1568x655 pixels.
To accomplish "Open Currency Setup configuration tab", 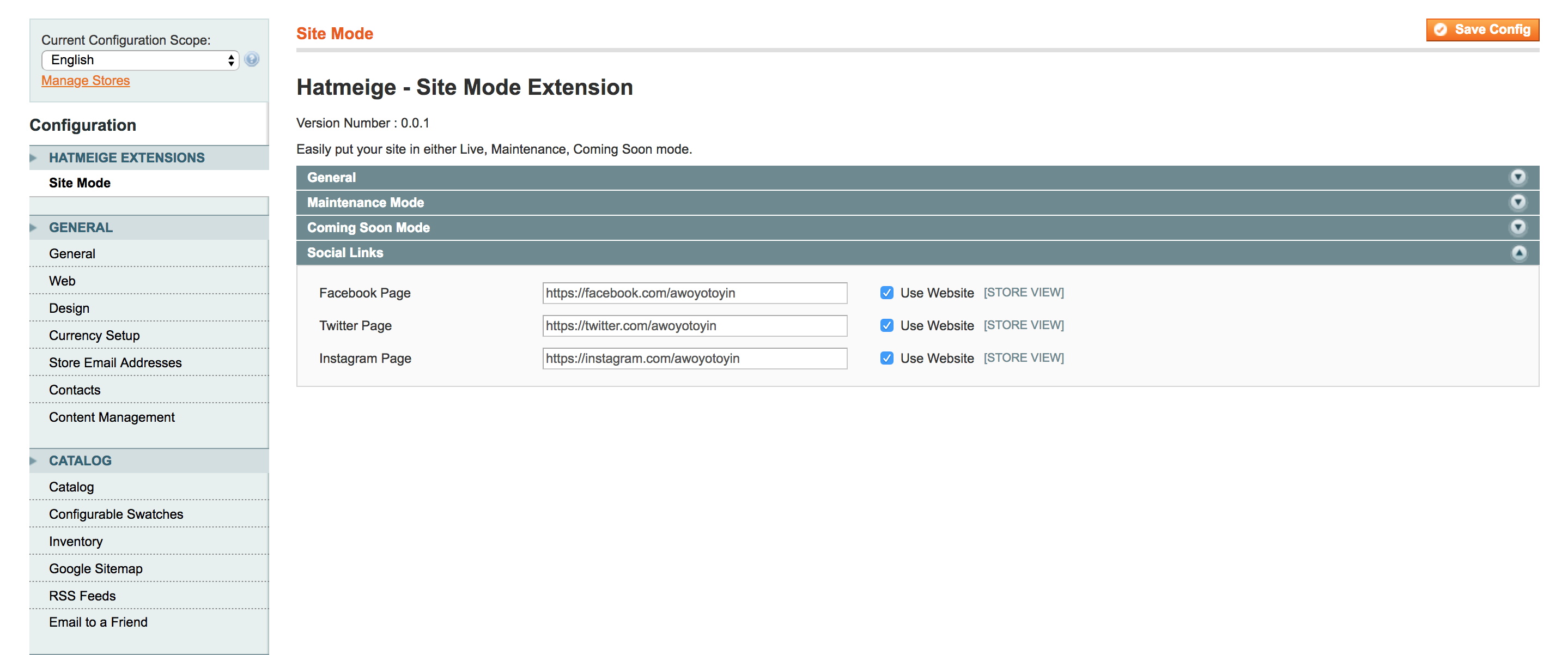I will [x=94, y=336].
